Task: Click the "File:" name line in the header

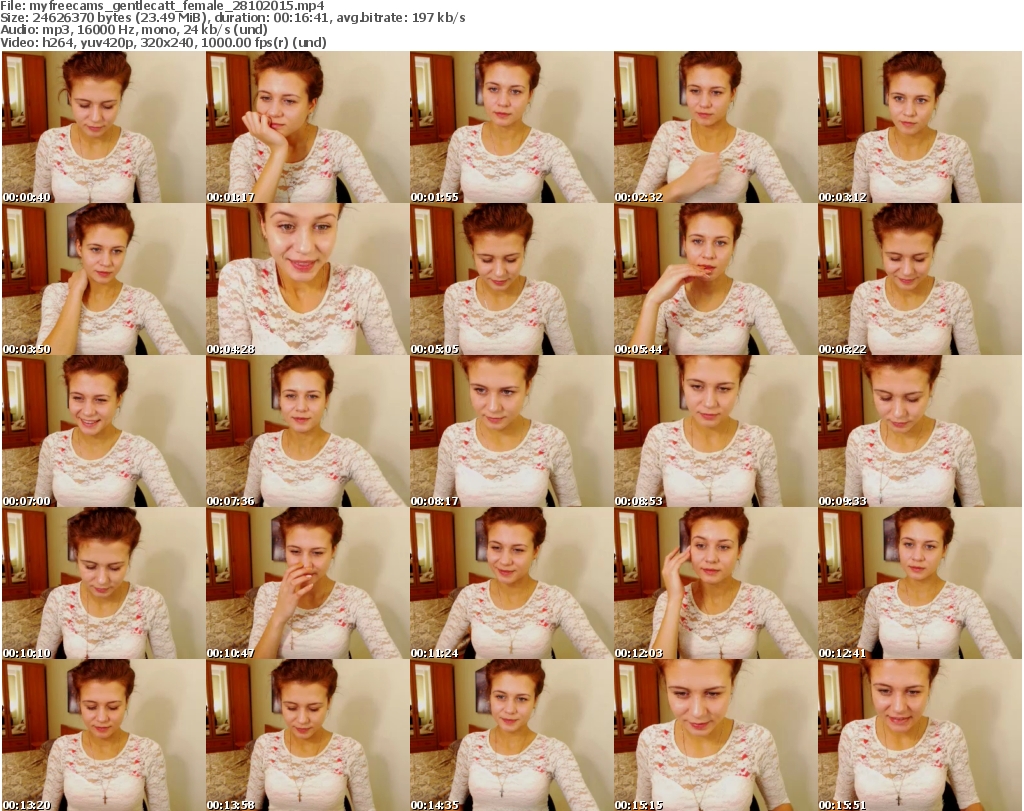Action: 162,6
